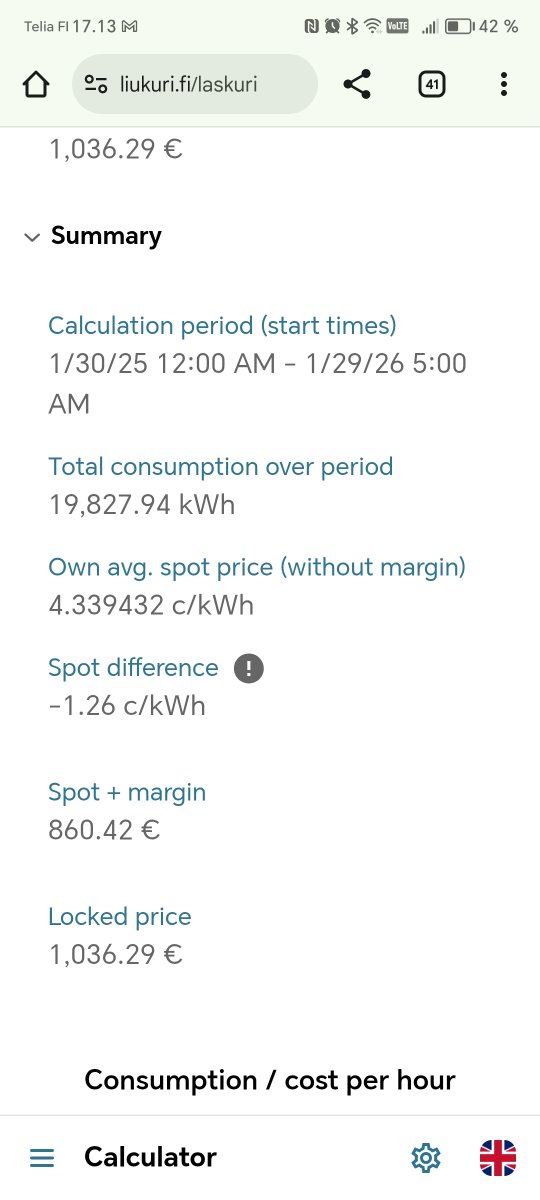This screenshot has width=540, height=1200.
Task: Tap the Own avg. spot price label
Action: tap(257, 568)
